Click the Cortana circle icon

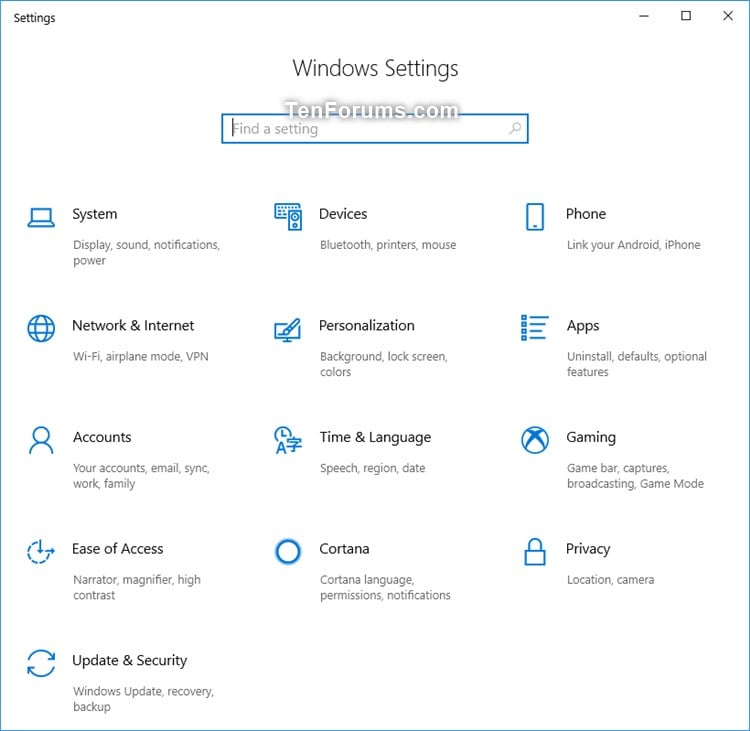[x=288, y=552]
